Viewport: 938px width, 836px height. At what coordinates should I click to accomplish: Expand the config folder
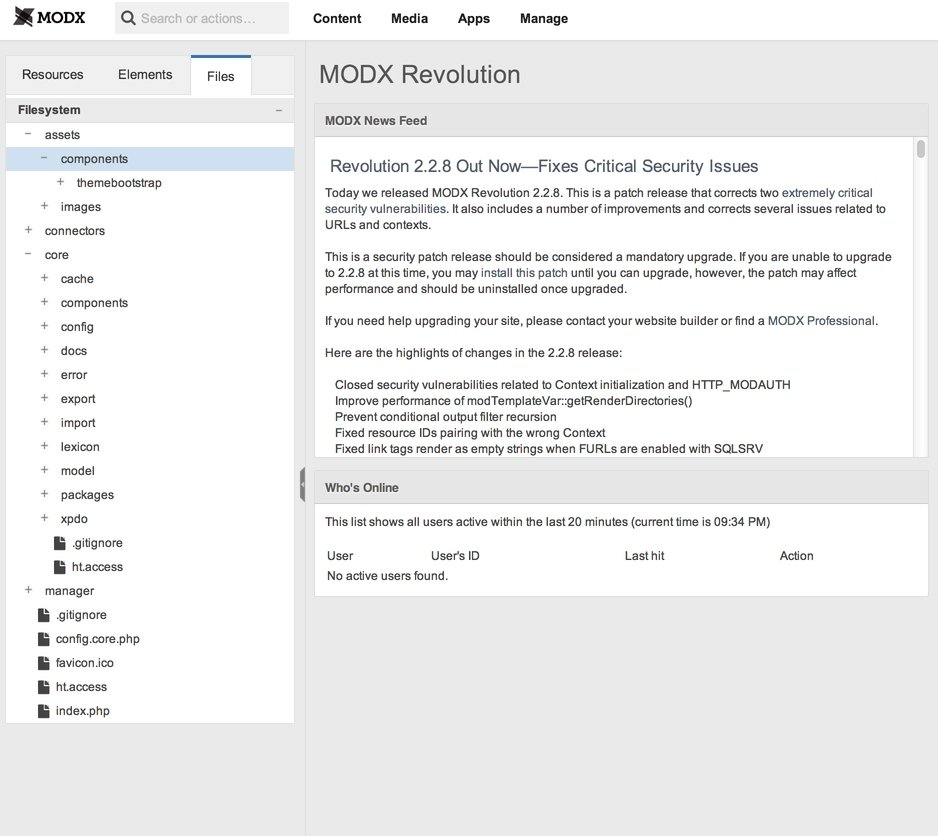point(44,326)
